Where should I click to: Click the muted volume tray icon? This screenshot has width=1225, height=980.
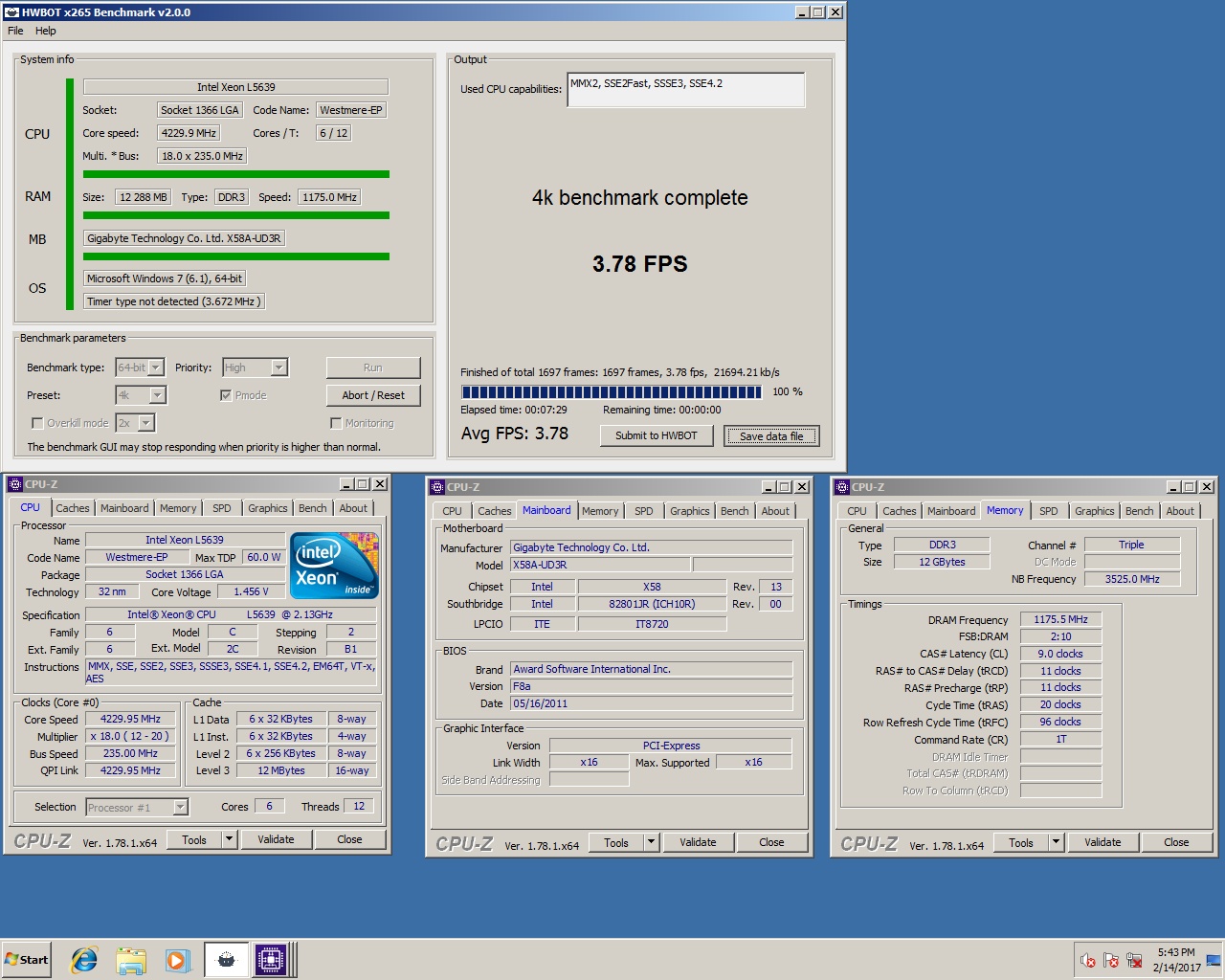(1088, 960)
